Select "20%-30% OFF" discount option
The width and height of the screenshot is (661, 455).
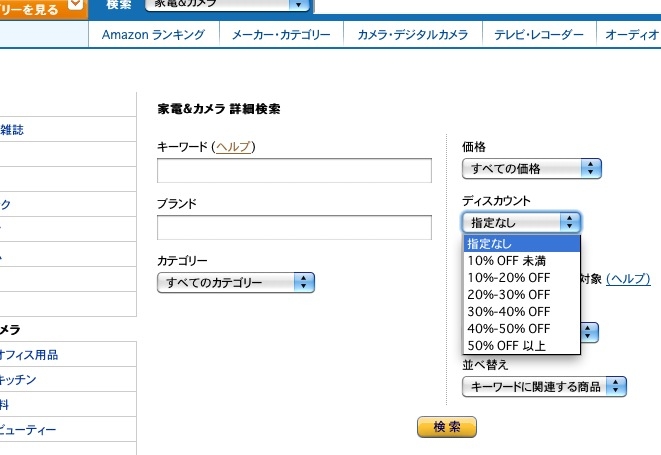point(508,294)
